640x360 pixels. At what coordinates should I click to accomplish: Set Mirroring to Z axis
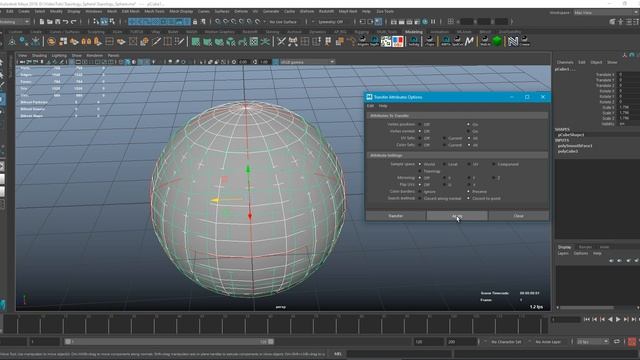point(494,178)
